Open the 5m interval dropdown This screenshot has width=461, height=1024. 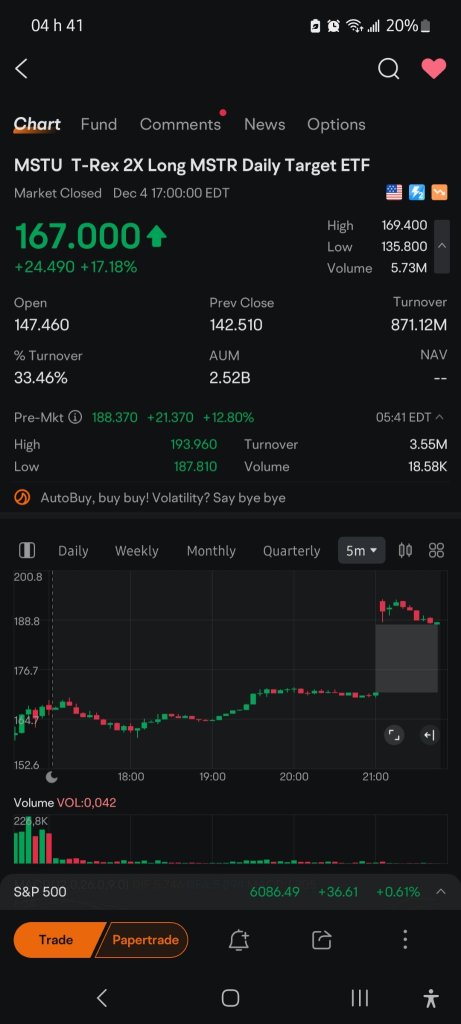click(361, 551)
